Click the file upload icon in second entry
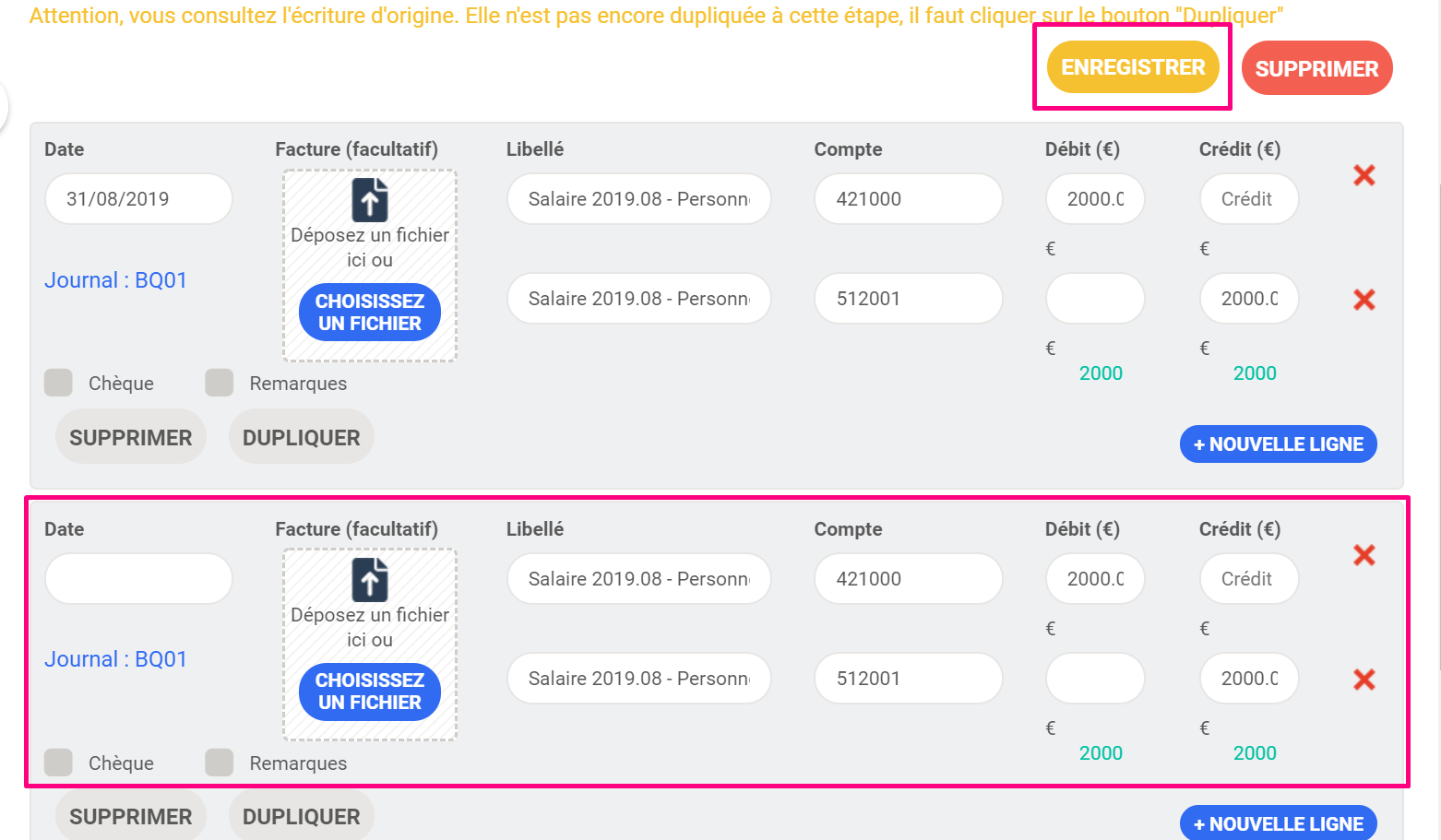 tap(370, 579)
